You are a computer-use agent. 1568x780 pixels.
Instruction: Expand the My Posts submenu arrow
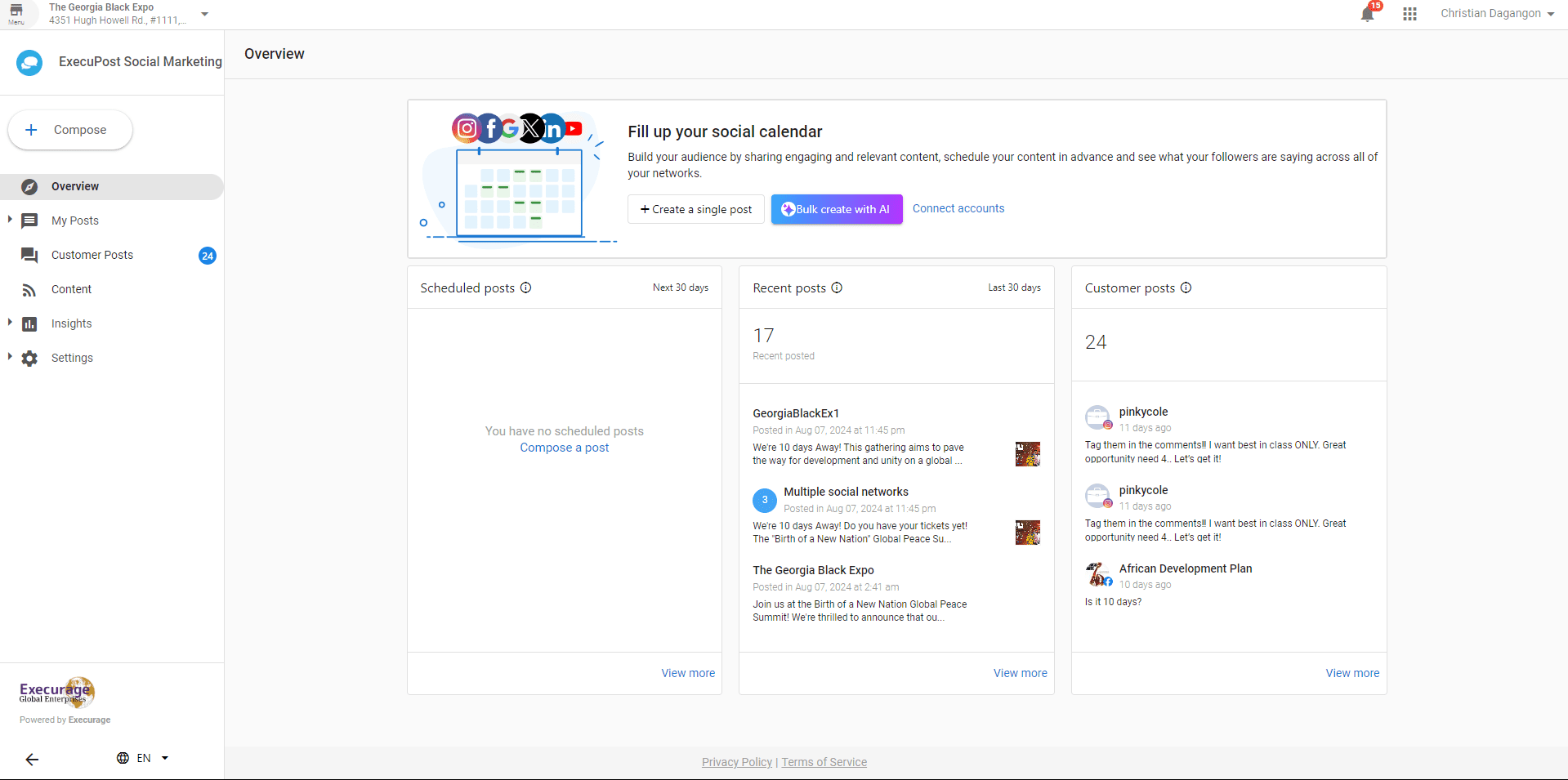10,220
